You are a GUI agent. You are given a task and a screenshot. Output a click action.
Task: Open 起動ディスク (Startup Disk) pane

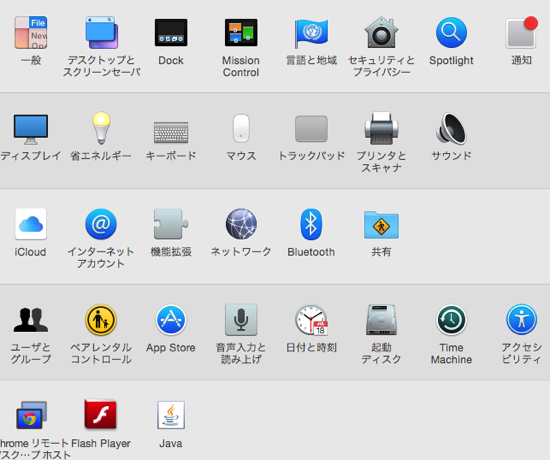(381, 320)
